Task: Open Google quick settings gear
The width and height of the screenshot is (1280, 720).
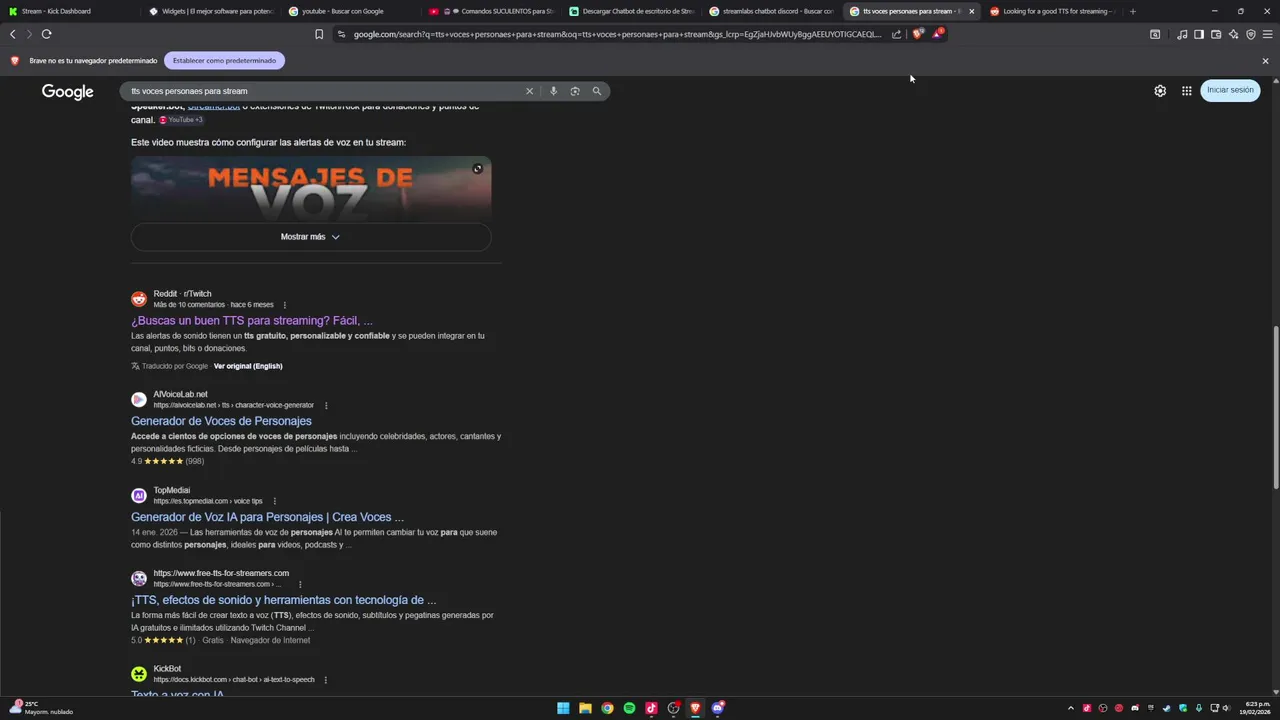Action: coord(1160,91)
